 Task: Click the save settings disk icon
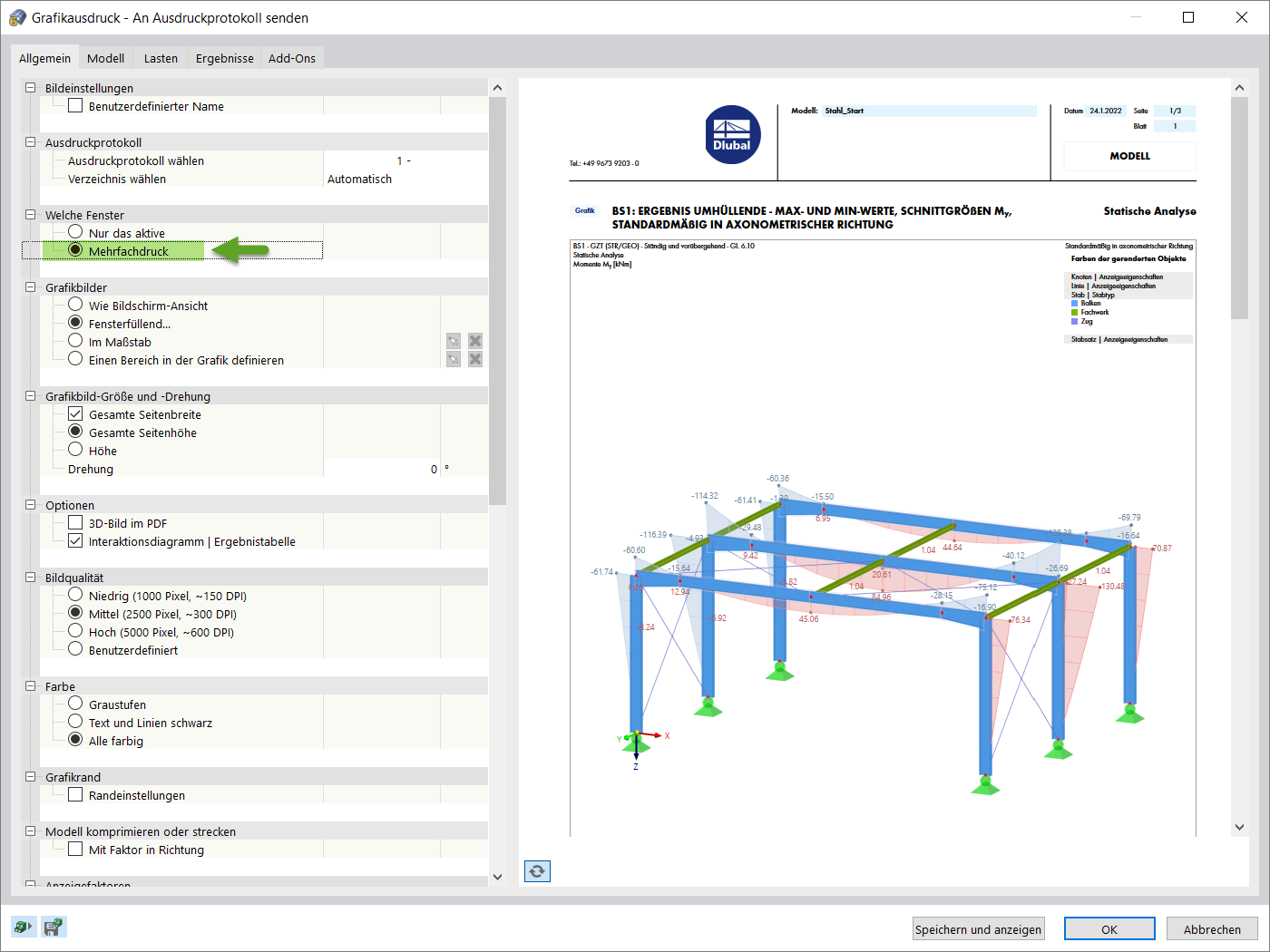pyautogui.click(x=54, y=927)
